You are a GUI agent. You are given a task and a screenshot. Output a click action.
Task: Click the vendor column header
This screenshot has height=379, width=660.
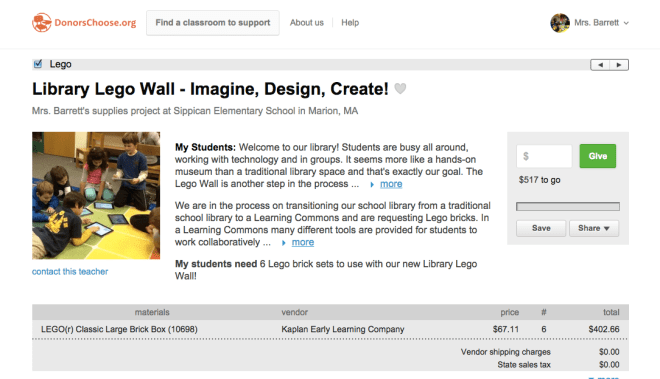[x=295, y=312]
